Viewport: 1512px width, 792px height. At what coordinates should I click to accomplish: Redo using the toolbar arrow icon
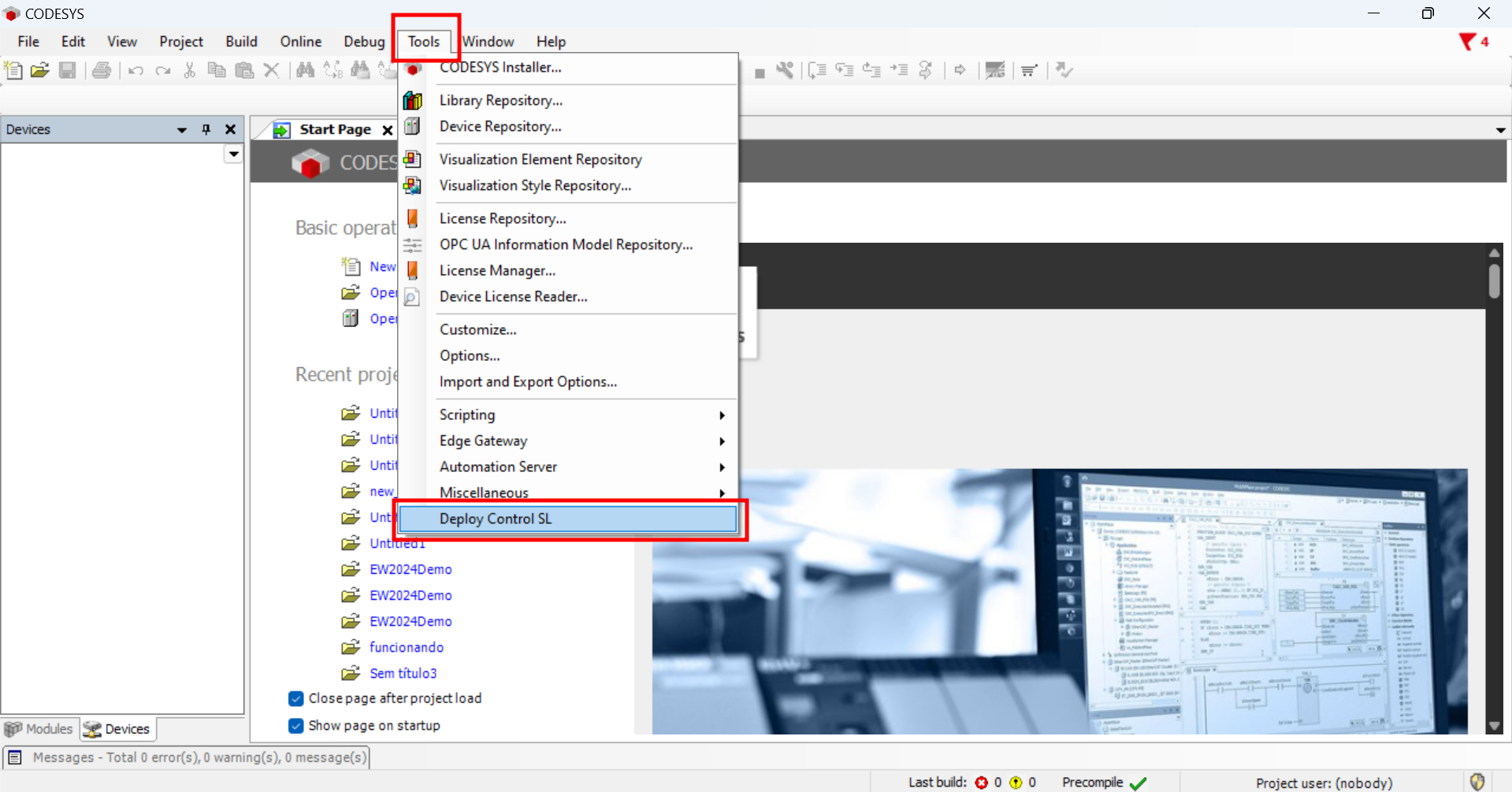pos(163,71)
